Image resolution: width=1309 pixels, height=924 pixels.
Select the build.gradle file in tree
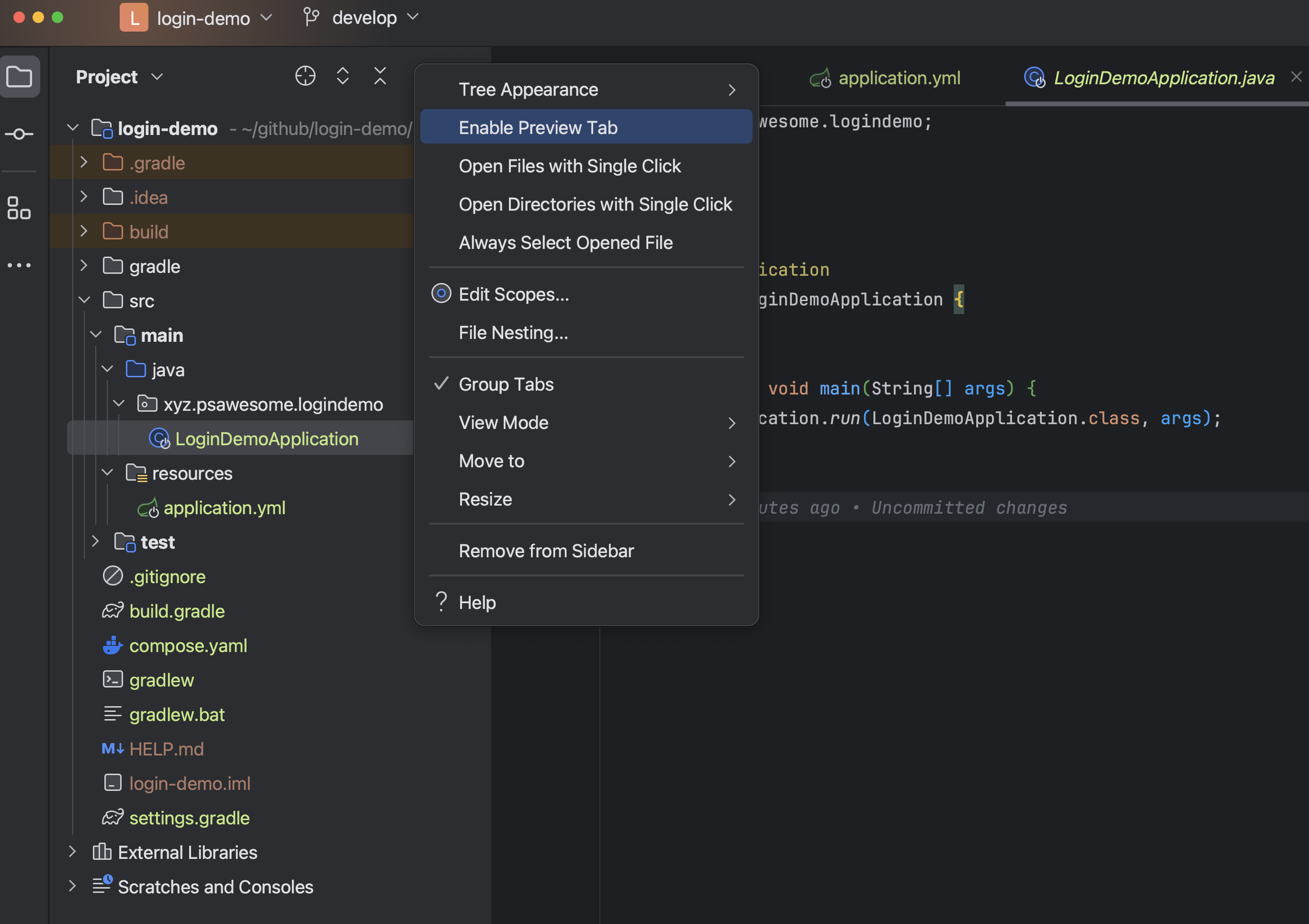coord(176,610)
